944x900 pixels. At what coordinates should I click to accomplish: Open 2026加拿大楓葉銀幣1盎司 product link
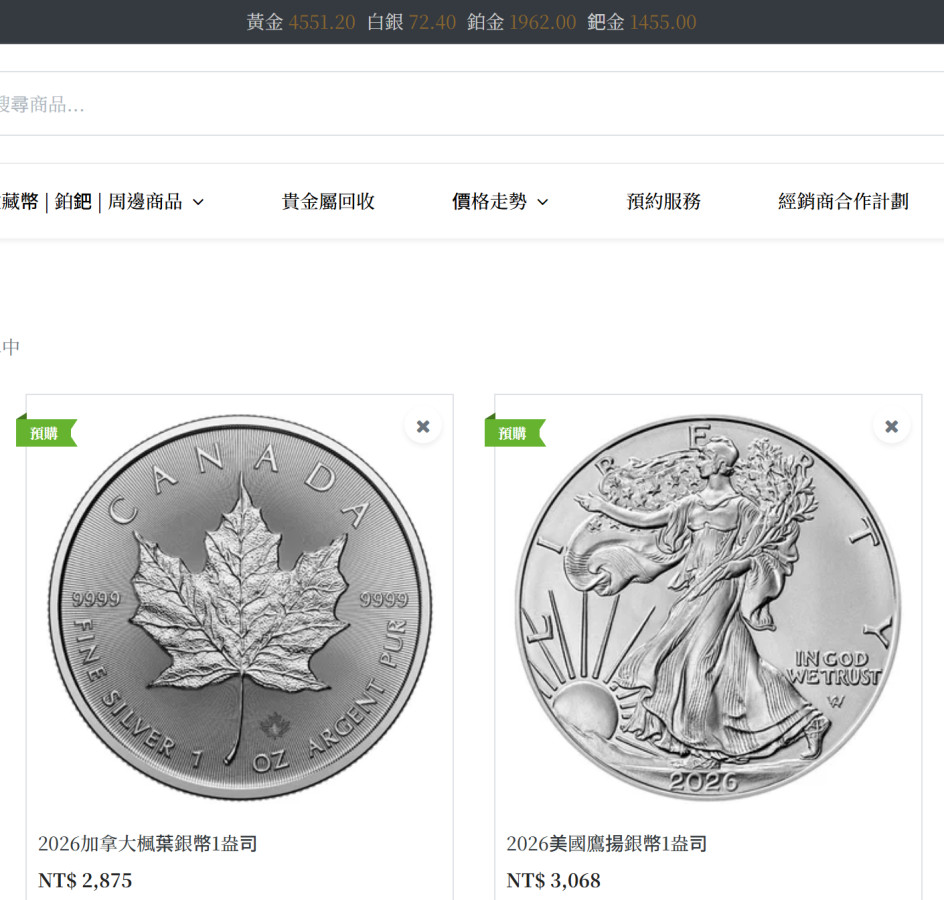[148, 843]
